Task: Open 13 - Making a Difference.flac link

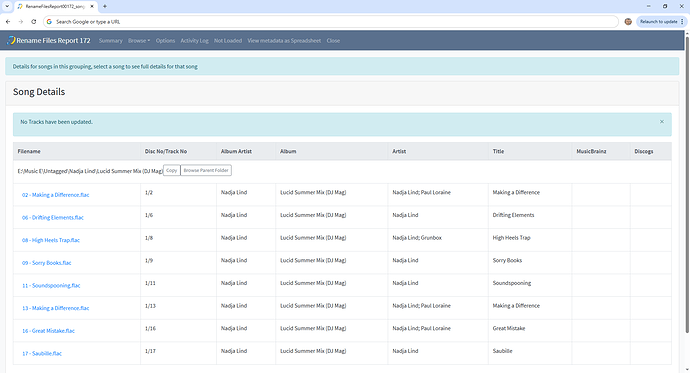Action: pos(55,308)
